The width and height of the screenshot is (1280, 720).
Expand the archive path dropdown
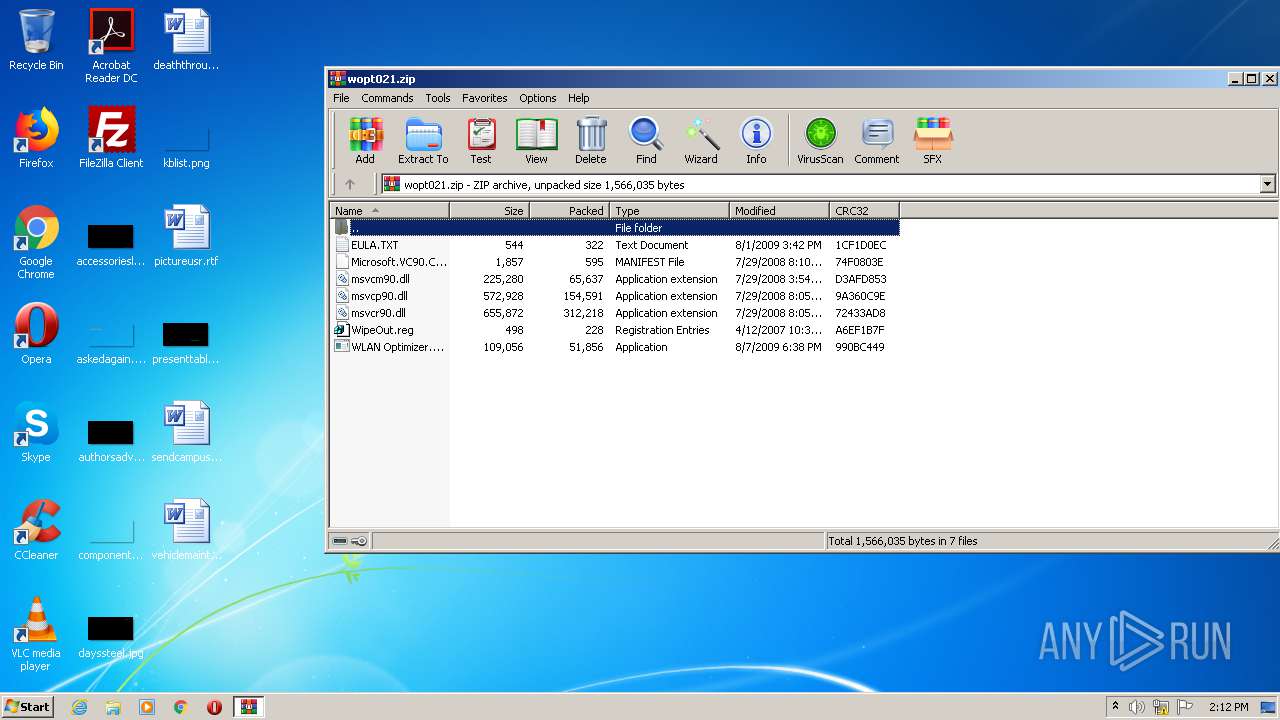click(x=1267, y=184)
